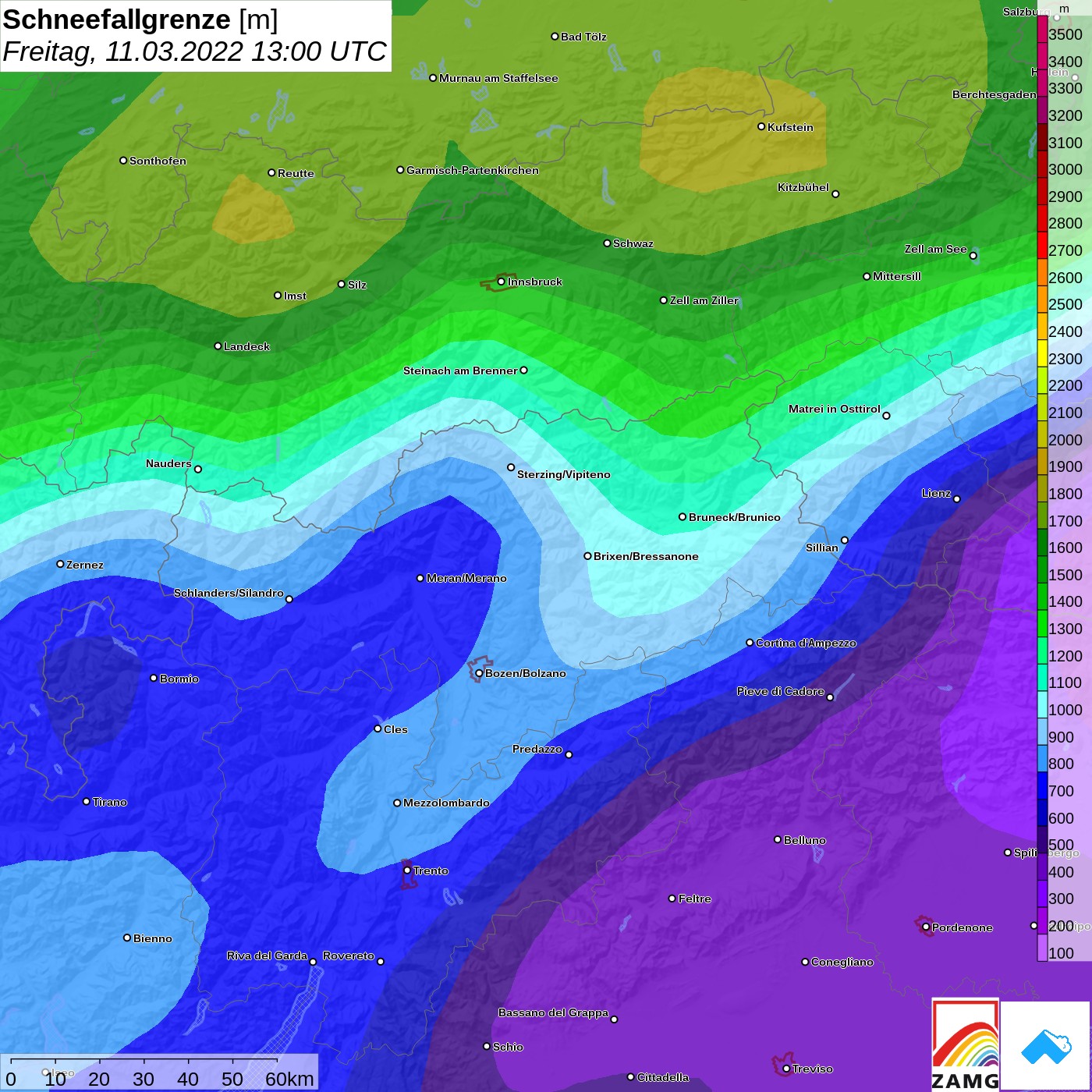Click the Sonthofen location dot
This screenshot has width=1092, height=1092.
click(x=123, y=161)
